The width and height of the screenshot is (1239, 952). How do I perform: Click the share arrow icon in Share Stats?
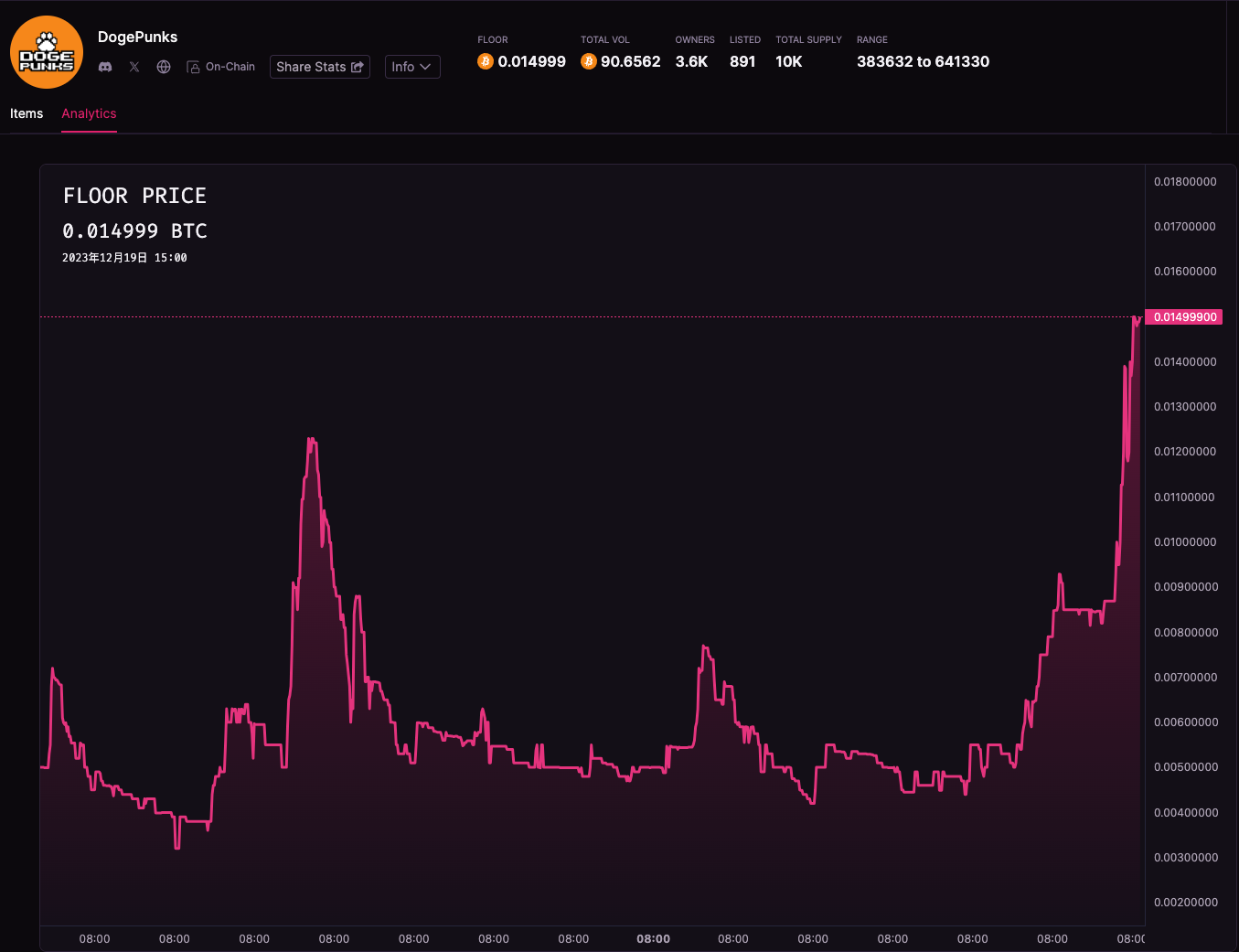tap(358, 67)
